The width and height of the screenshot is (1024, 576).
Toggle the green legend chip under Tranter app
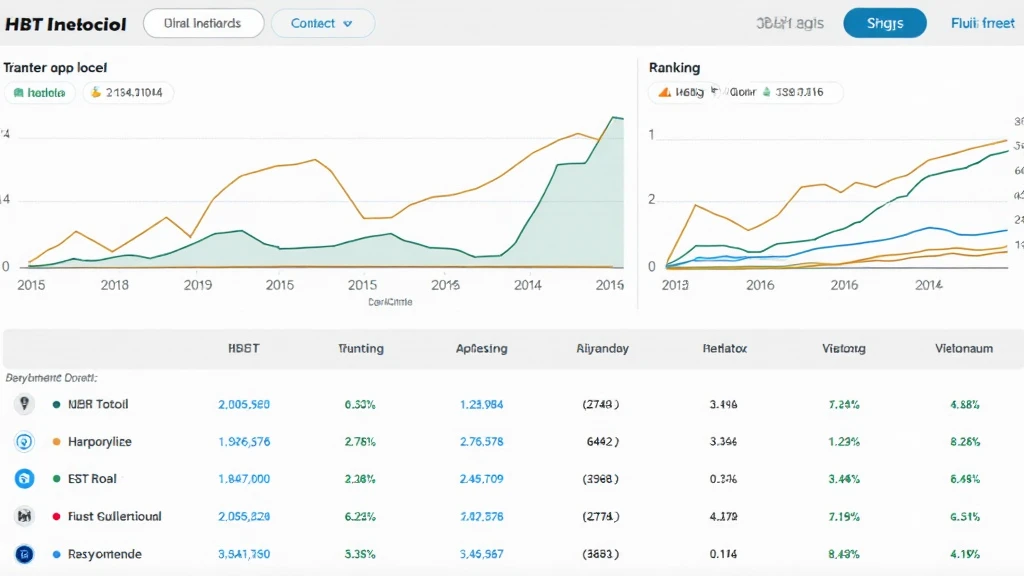(40, 93)
